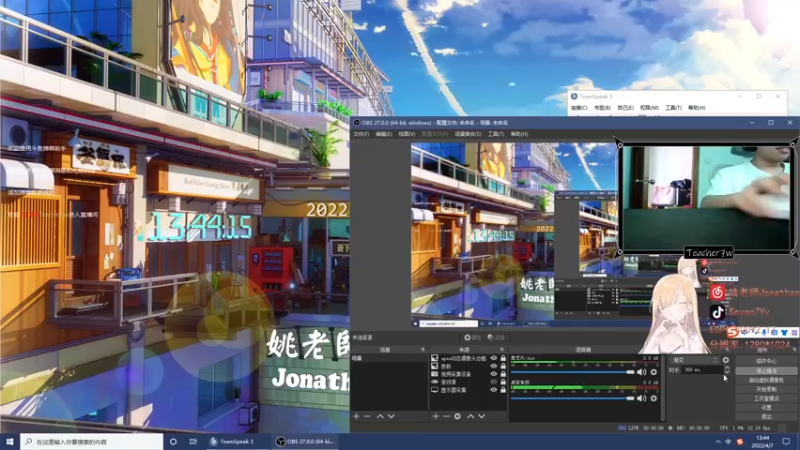Open the View menu in OBS
This screenshot has height=450, width=800.
[x=407, y=134]
